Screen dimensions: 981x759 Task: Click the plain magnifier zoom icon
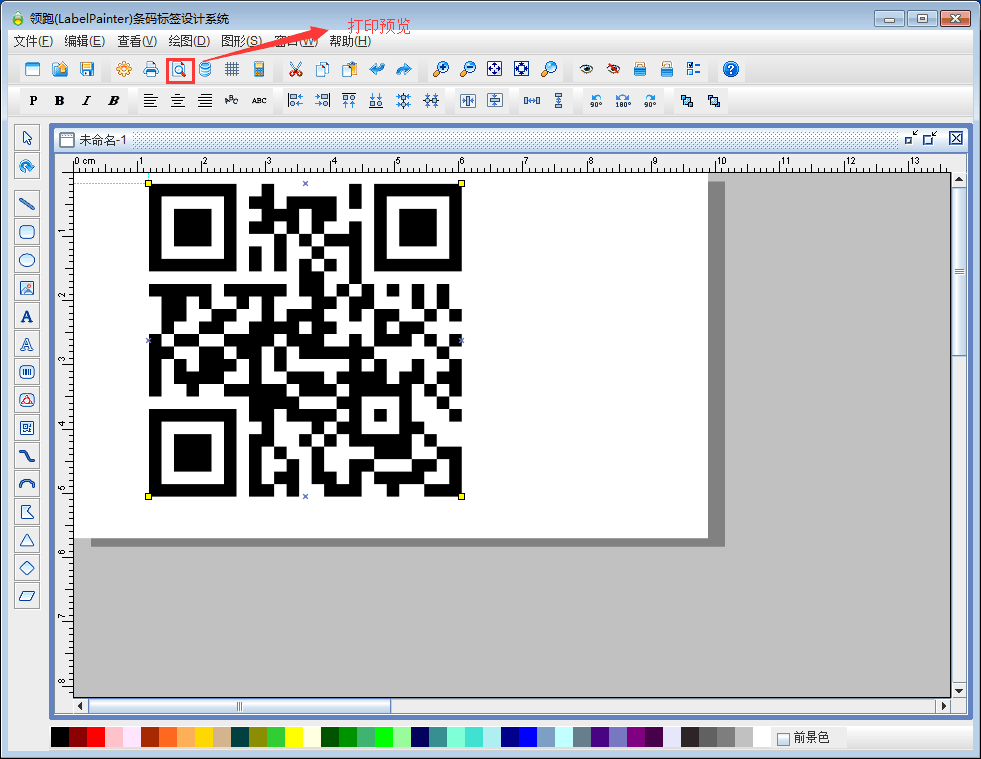coord(549,69)
